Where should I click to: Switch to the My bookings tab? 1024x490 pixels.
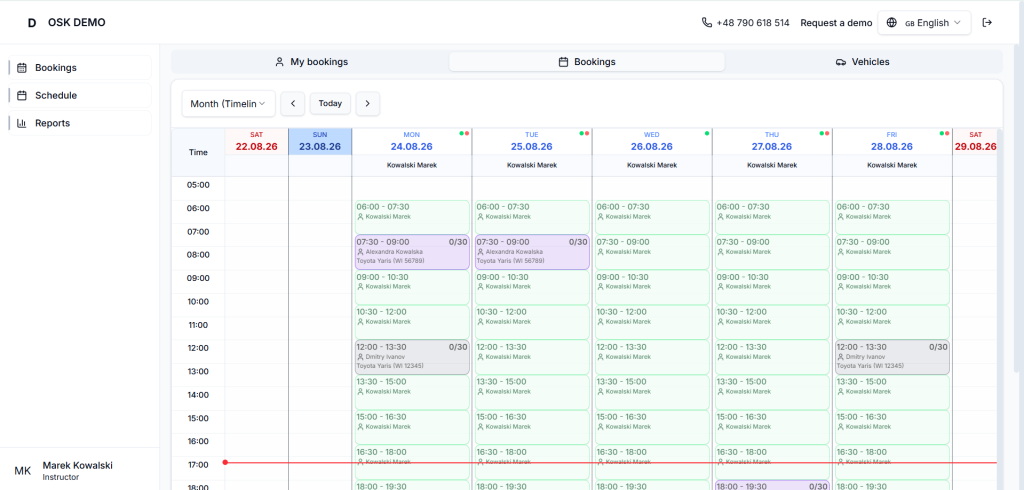pos(310,62)
